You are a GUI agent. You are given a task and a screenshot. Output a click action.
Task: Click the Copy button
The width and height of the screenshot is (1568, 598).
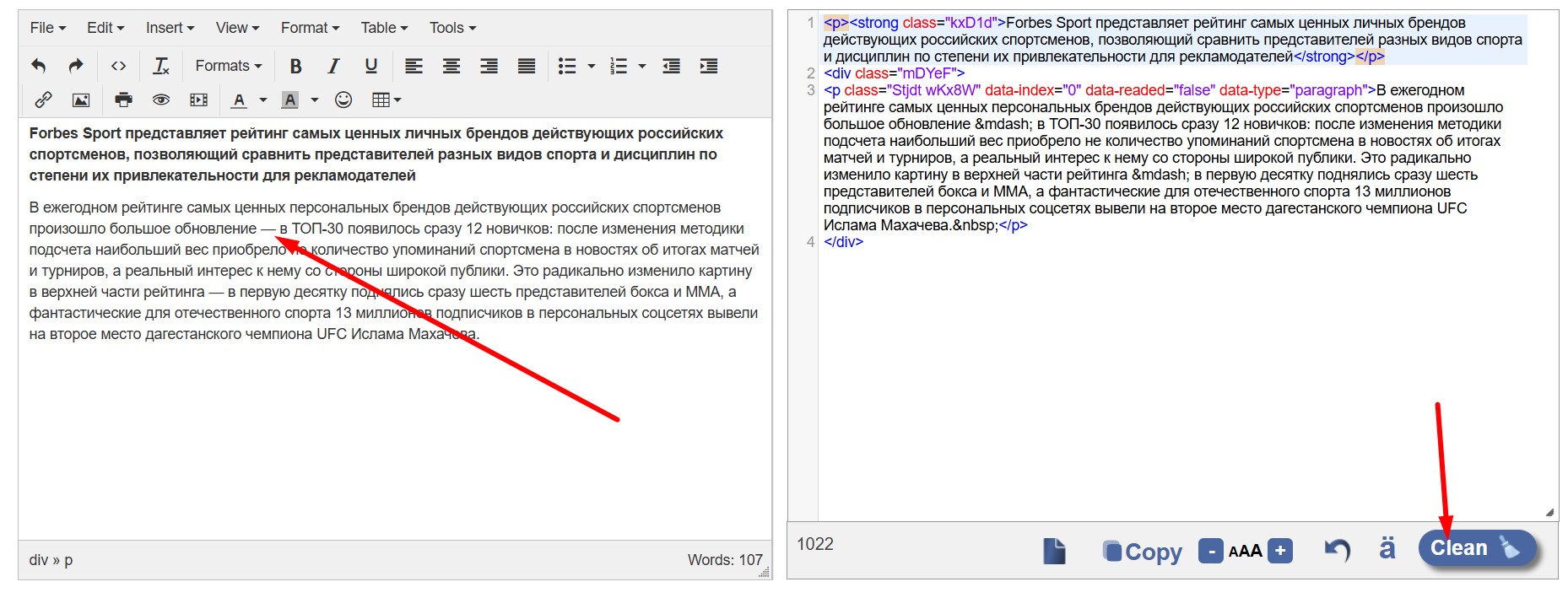tap(1143, 552)
